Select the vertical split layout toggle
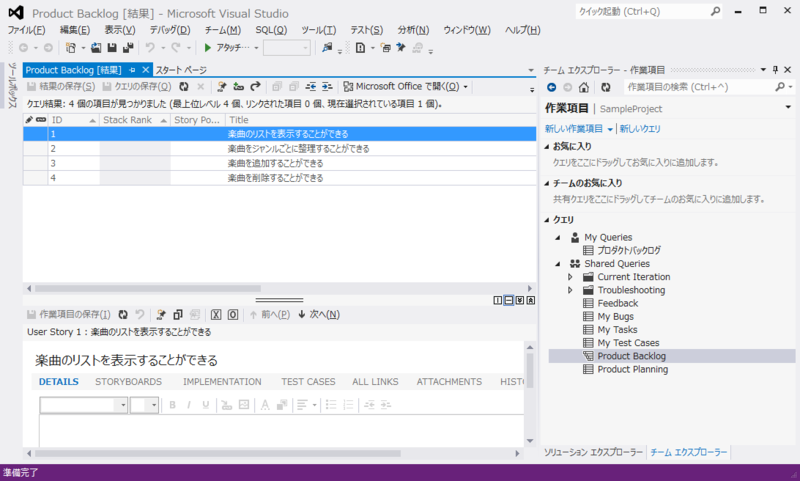The width and height of the screenshot is (800, 481). click(x=498, y=300)
